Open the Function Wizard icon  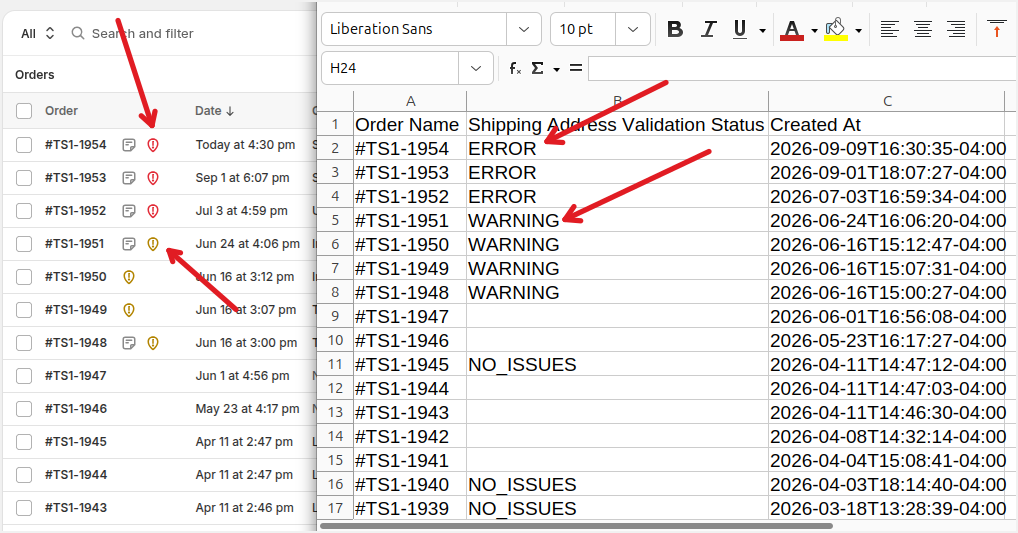pos(515,68)
